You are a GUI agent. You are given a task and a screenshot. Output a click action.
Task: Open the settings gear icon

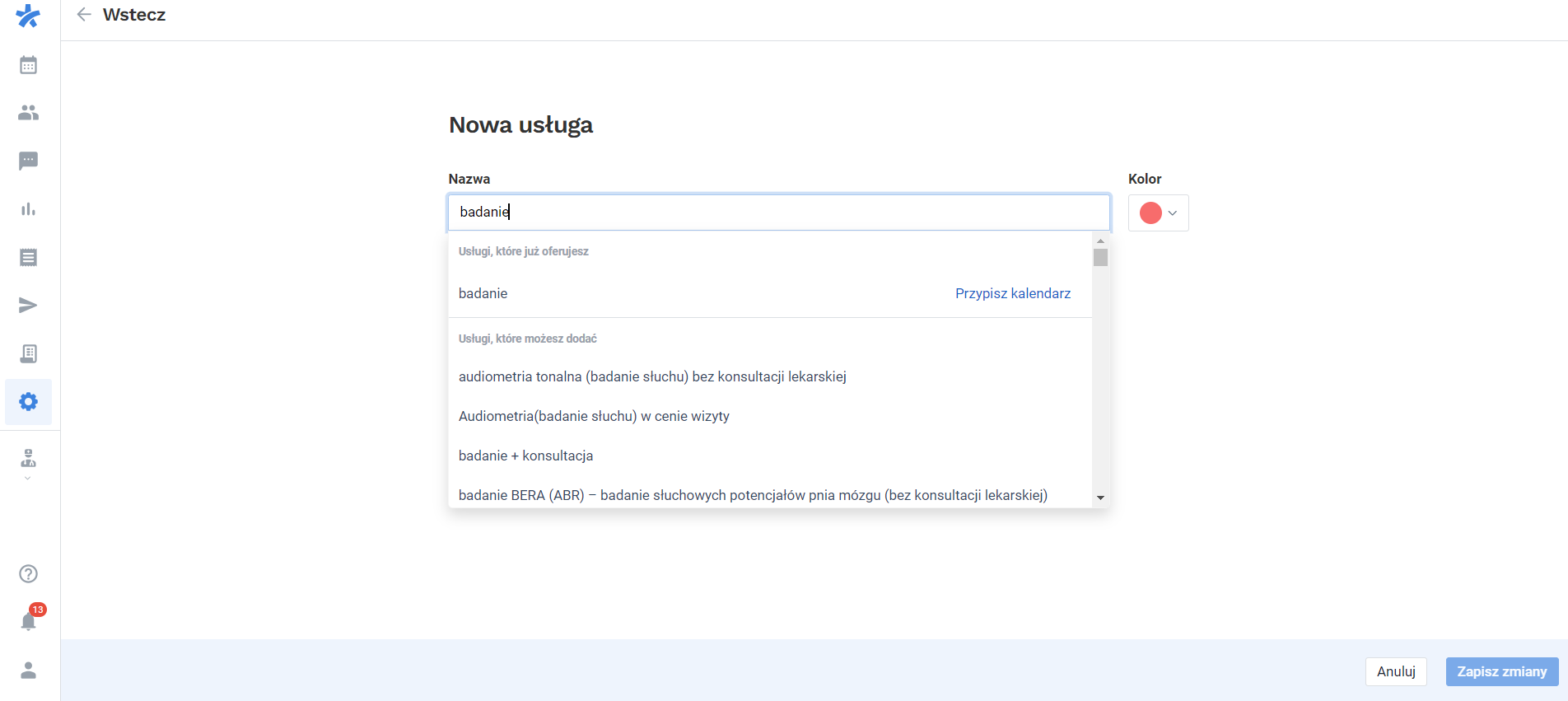(x=28, y=402)
